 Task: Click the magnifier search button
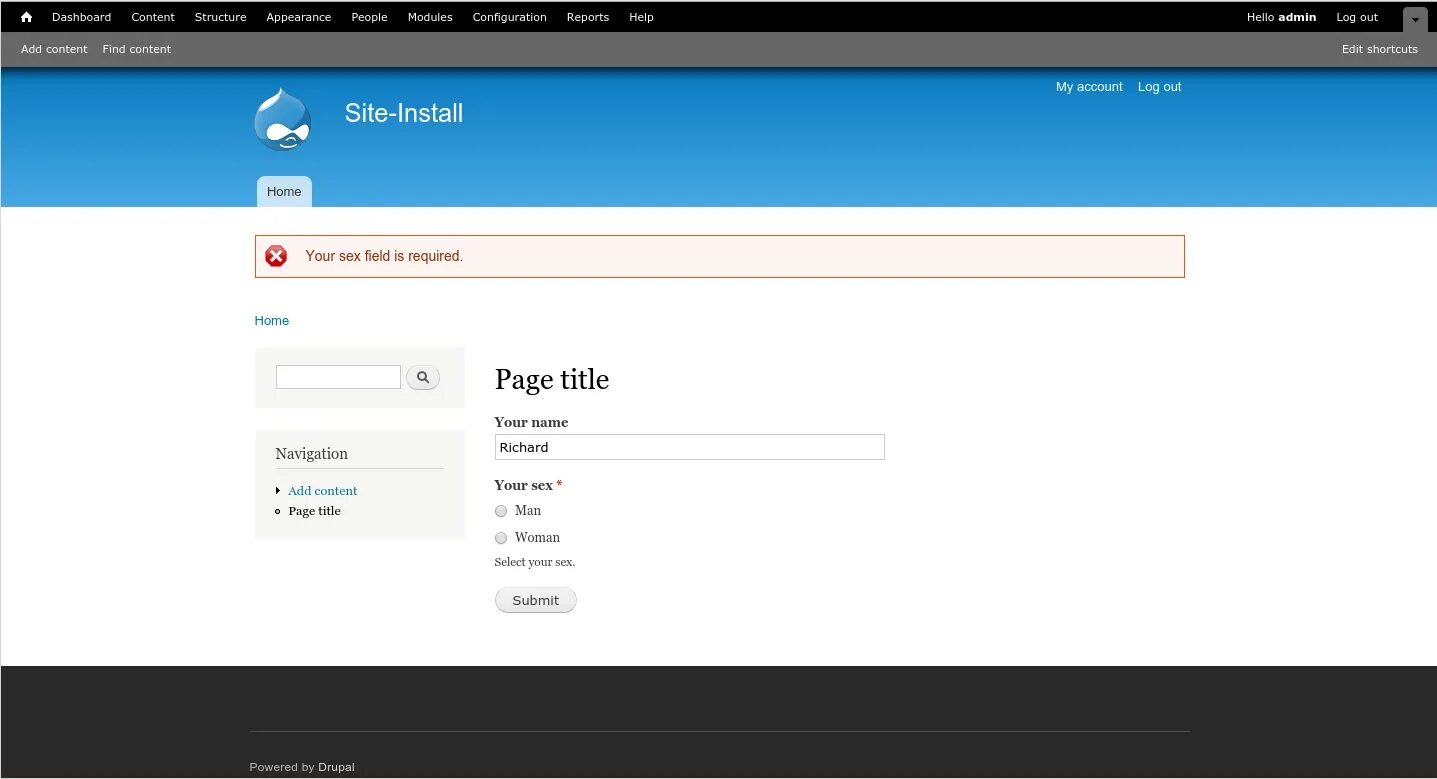(x=423, y=377)
